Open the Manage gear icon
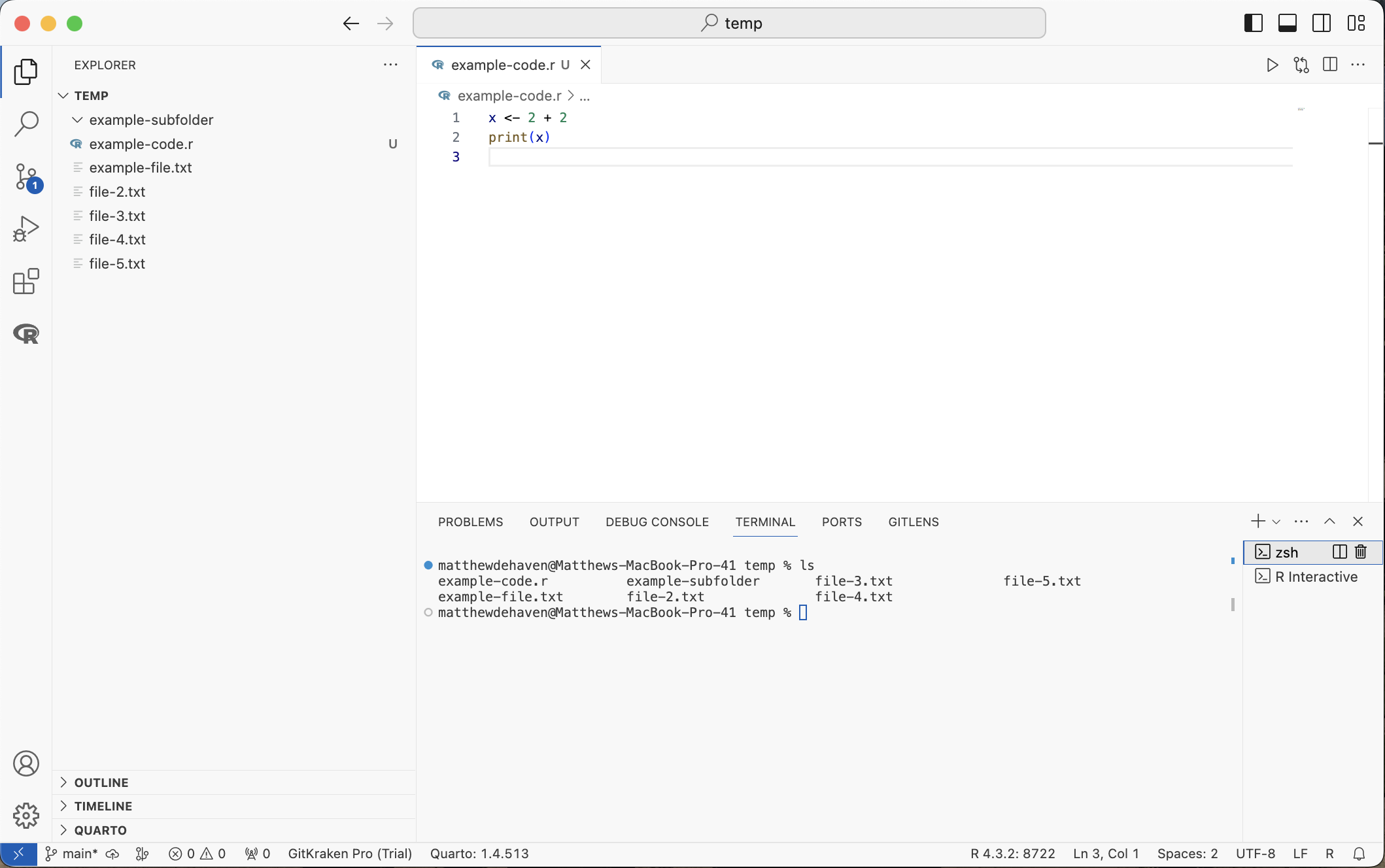1385x868 pixels. 26,815
